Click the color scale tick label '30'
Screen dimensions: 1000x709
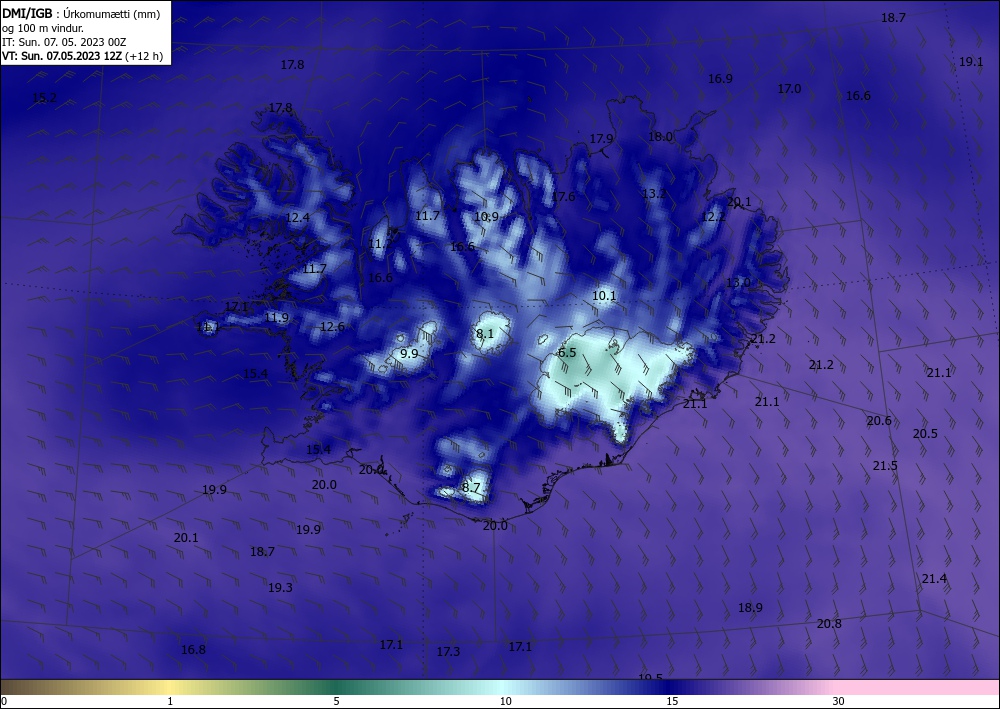click(x=838, y=701)
